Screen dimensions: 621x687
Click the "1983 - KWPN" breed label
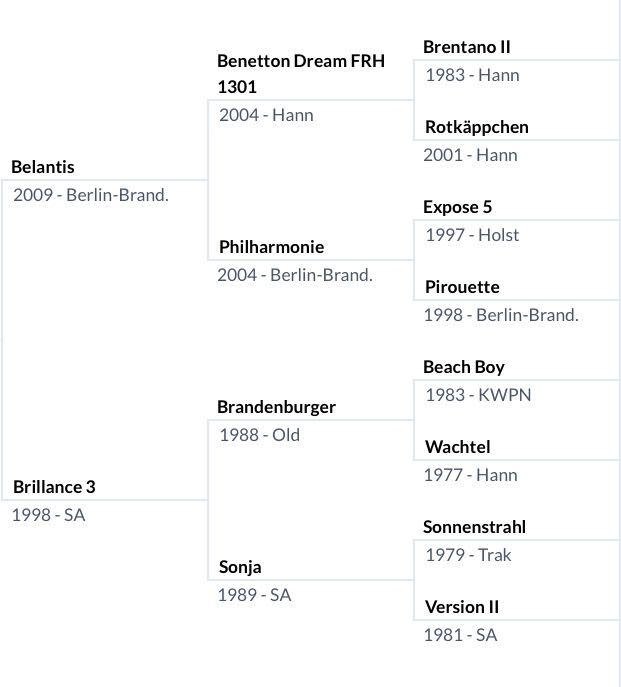478,395
